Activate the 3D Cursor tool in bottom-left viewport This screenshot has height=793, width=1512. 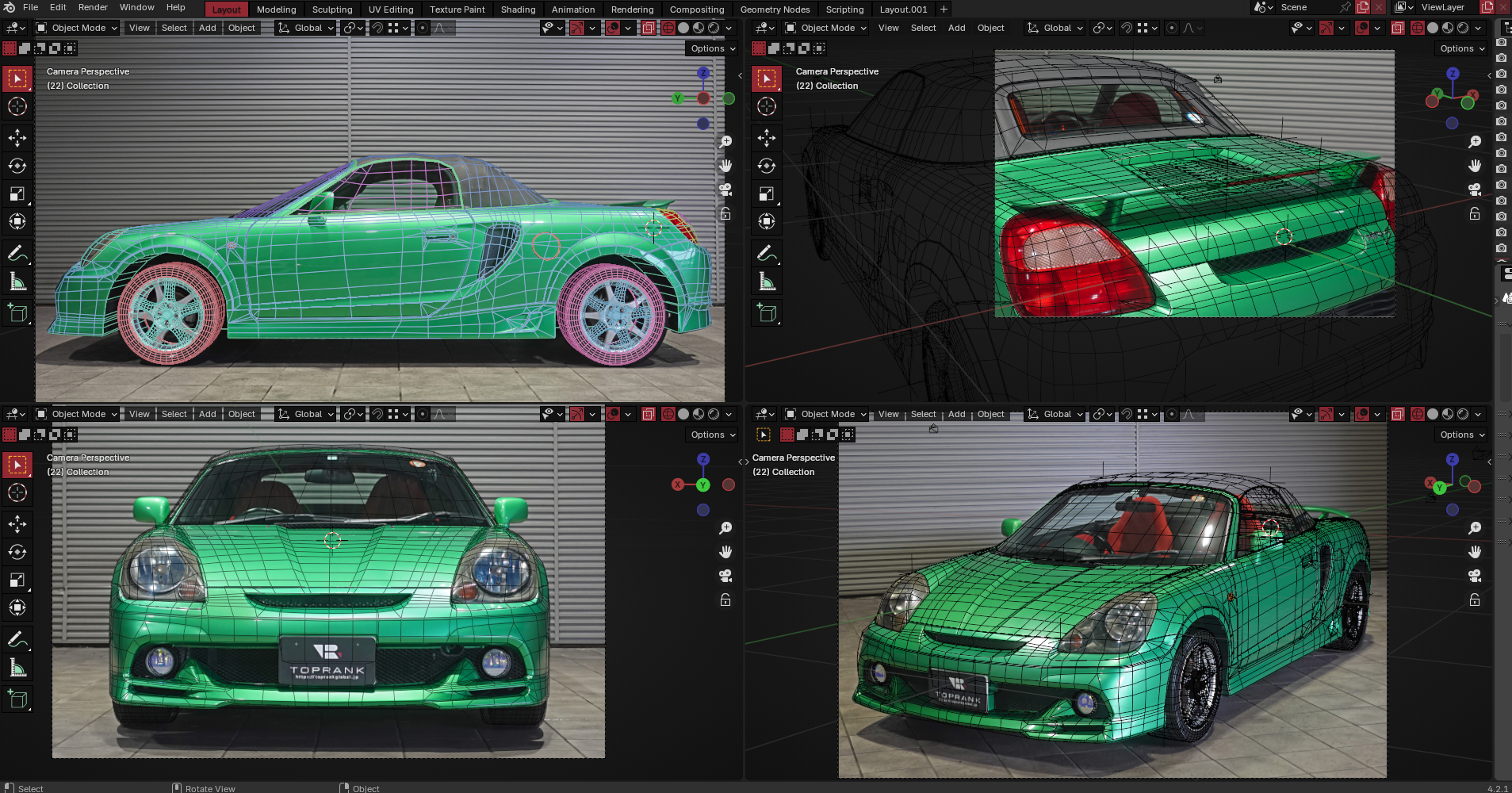click(x=17, y=492)
